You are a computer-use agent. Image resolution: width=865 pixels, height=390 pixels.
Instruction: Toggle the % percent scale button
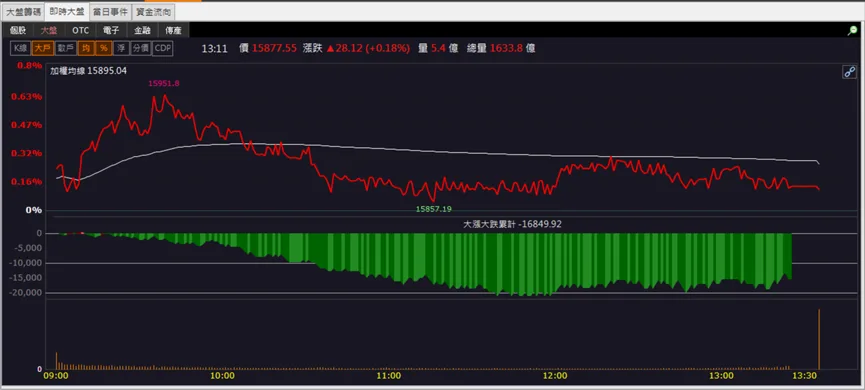[x=104, y=49]
